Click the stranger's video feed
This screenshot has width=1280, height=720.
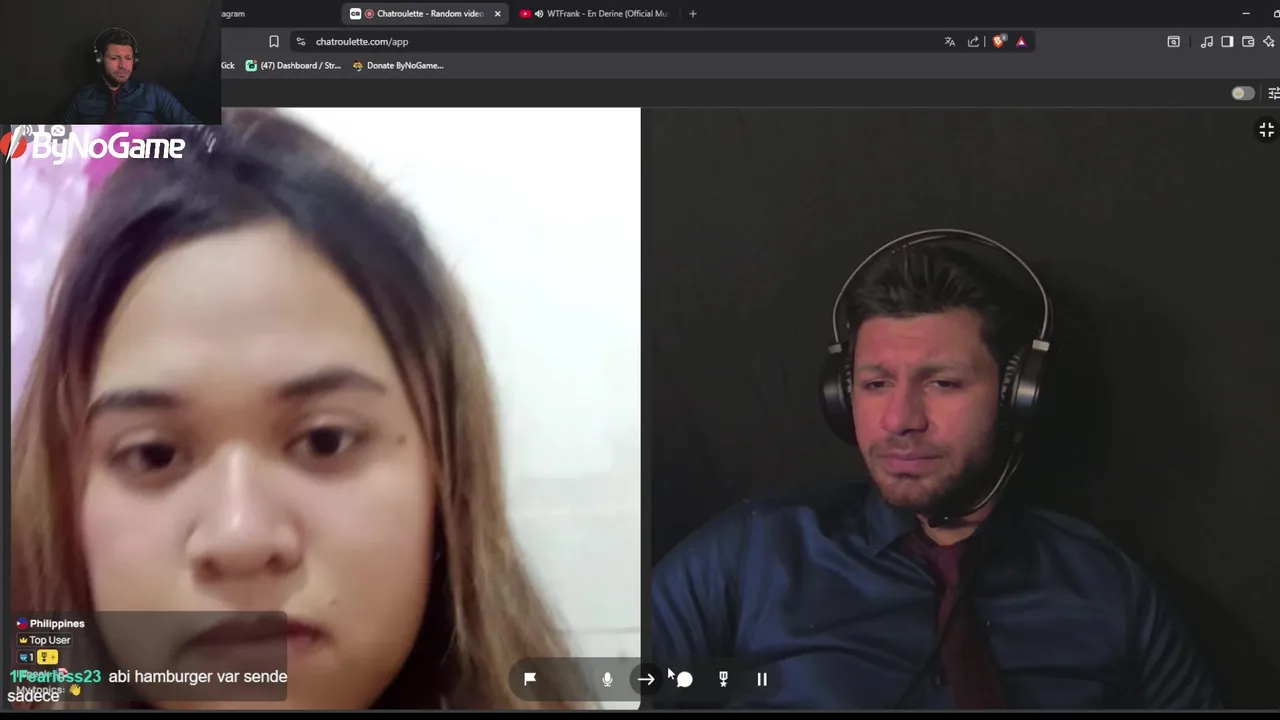(x=325, y=408)
